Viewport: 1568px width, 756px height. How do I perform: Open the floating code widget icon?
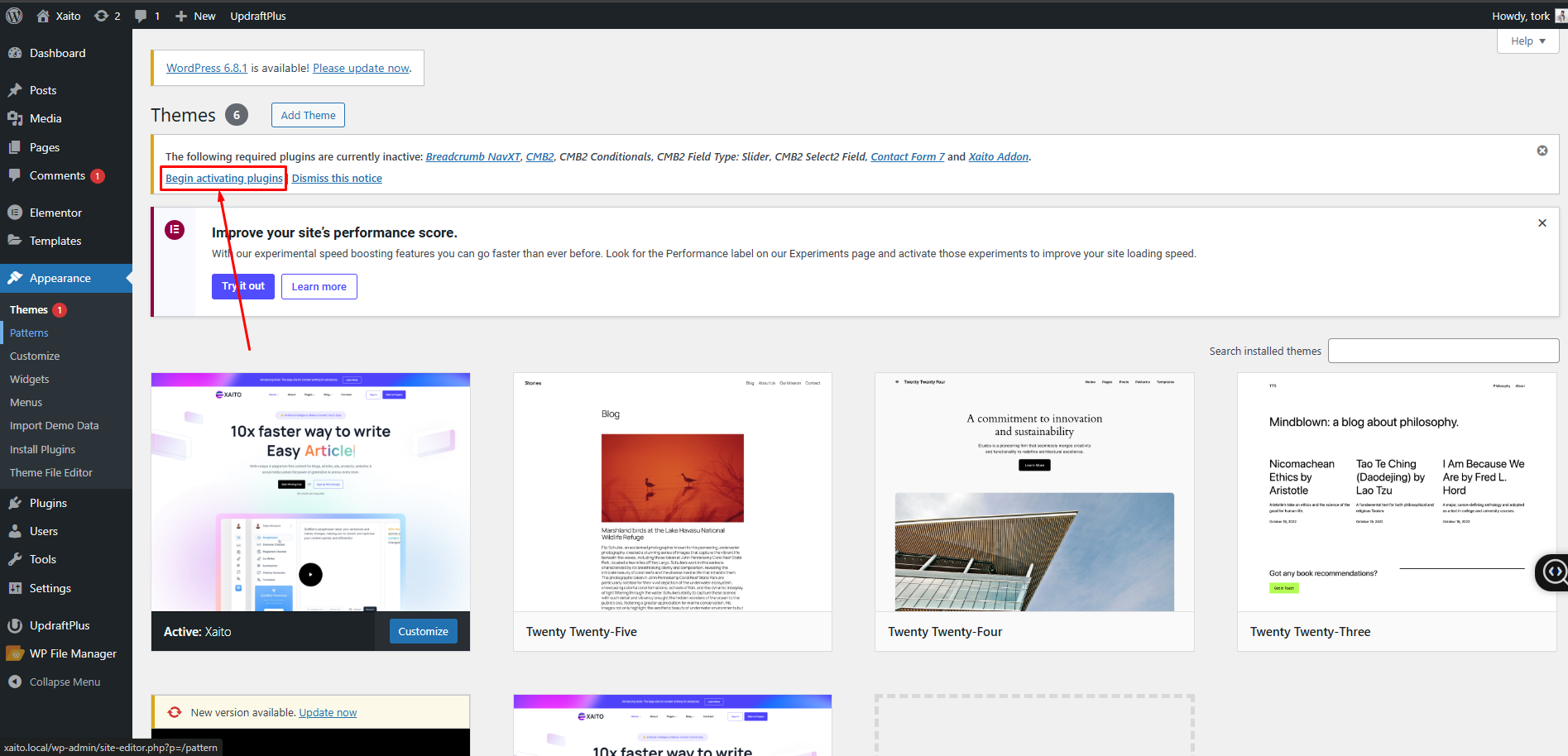(x=1554, y=572)
